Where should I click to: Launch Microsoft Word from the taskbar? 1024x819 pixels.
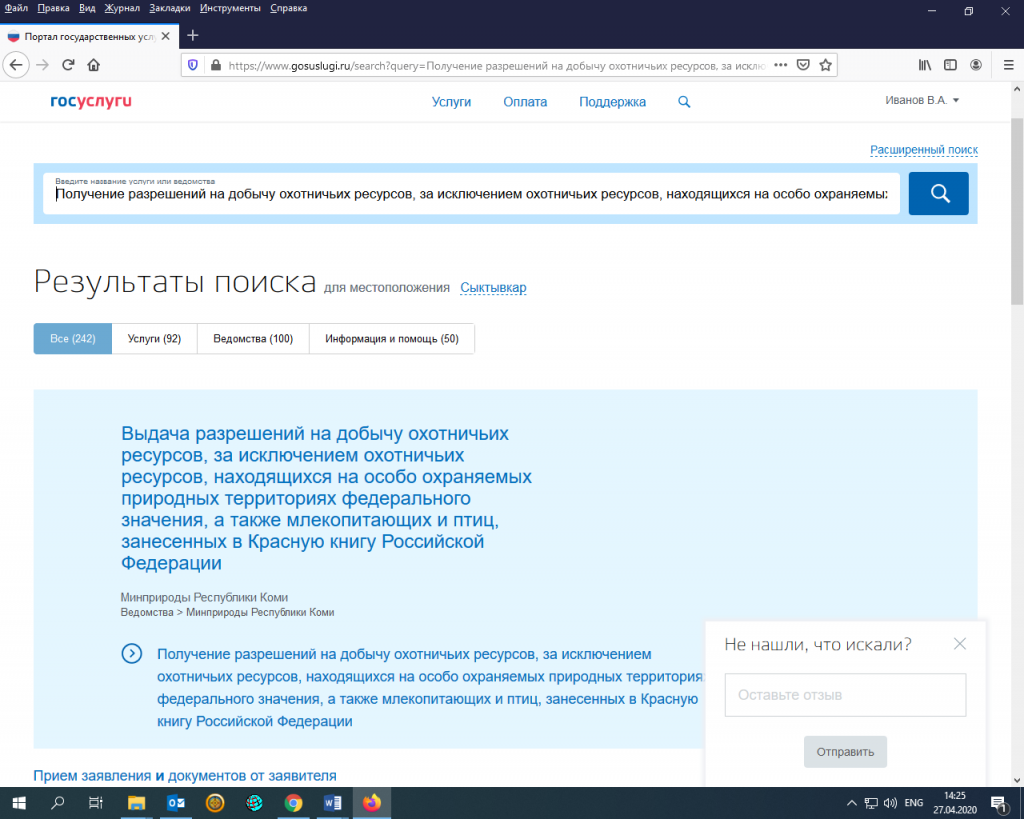click(x=332, y=802)
